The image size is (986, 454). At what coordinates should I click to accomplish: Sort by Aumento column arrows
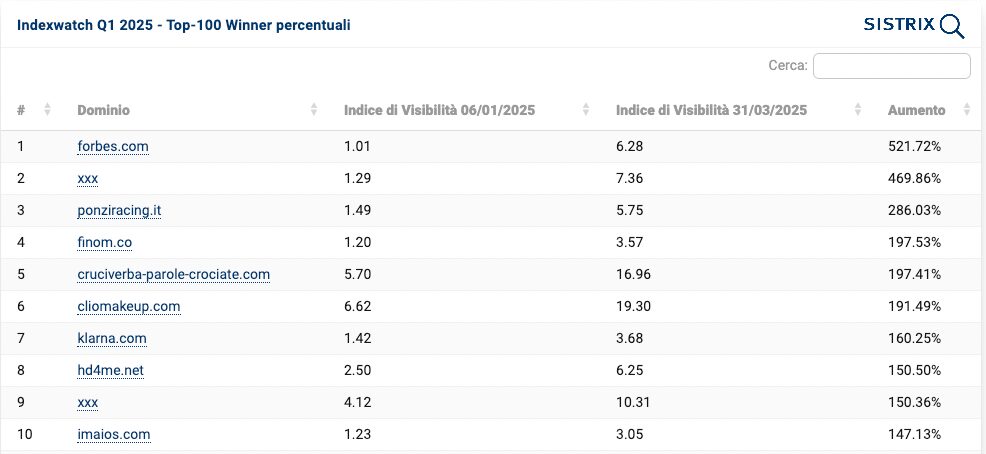pos(967,110)
